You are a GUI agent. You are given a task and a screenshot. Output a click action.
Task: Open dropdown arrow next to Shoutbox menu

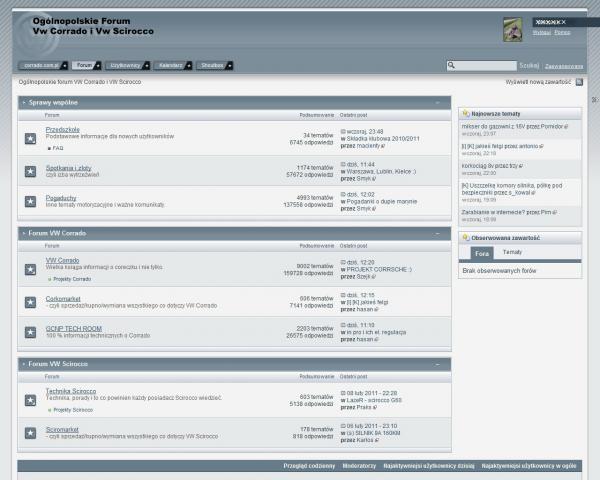(x=230, y=66)
